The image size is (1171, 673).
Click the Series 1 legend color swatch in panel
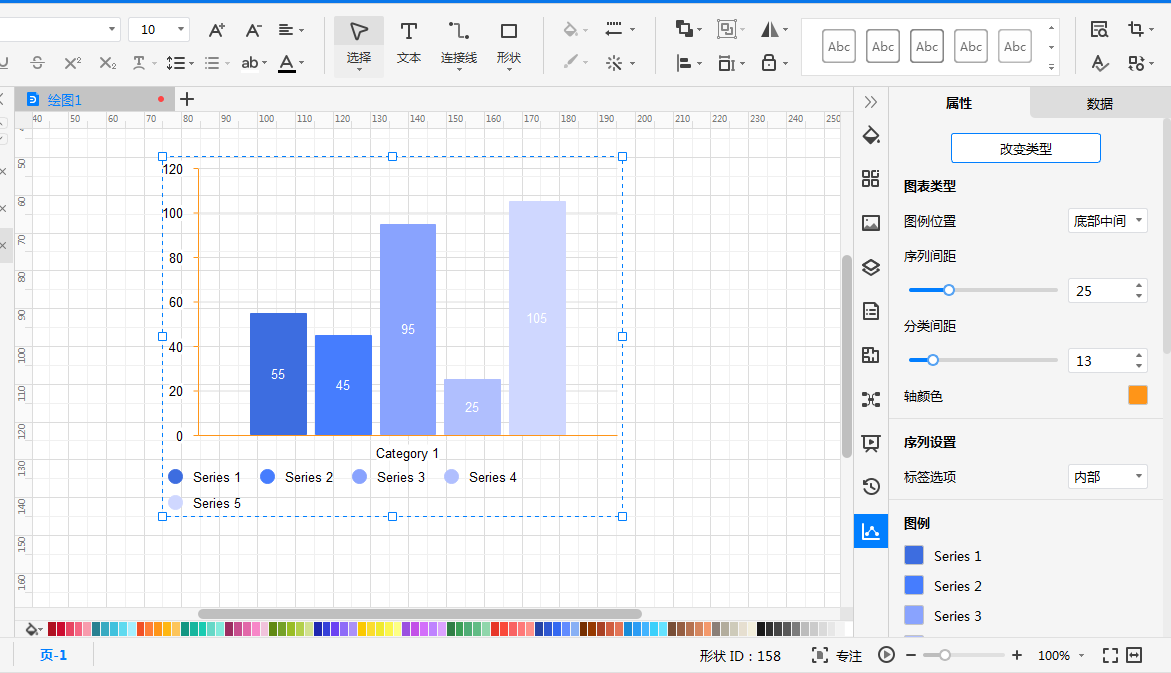tap(914, 555)
